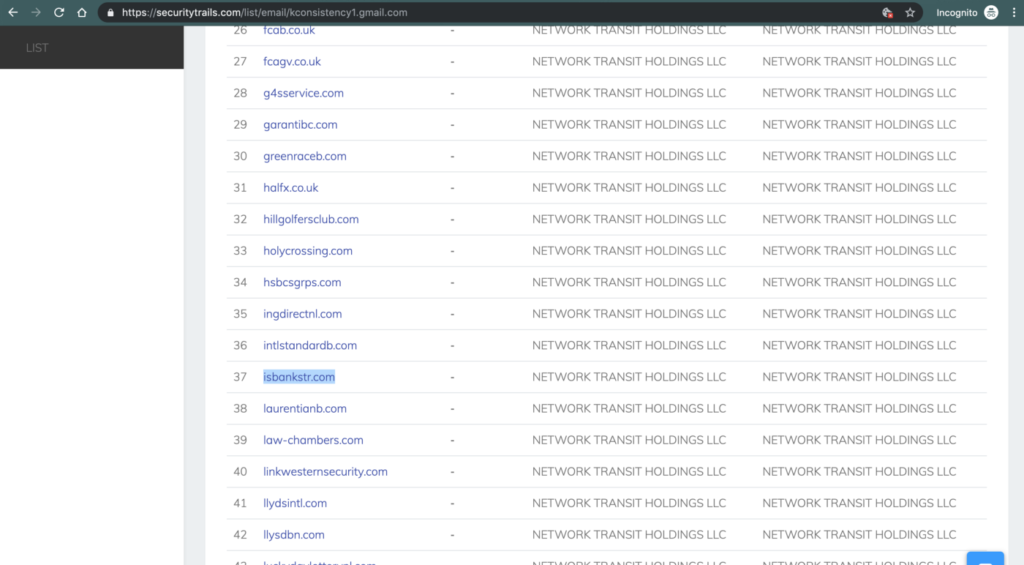Click row number 37

click(x=240, y=377)
